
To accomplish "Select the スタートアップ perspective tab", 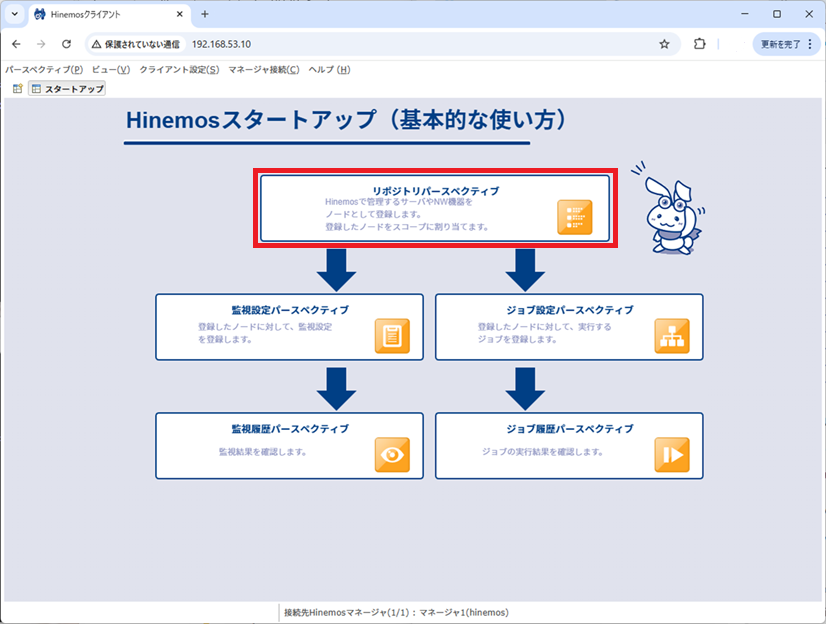I will click(67, 88).
